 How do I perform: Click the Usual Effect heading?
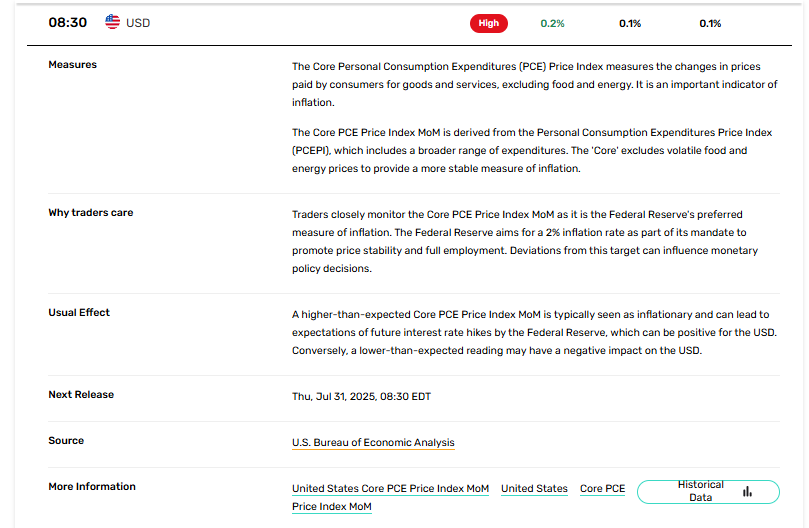click(x=79, y=313)
